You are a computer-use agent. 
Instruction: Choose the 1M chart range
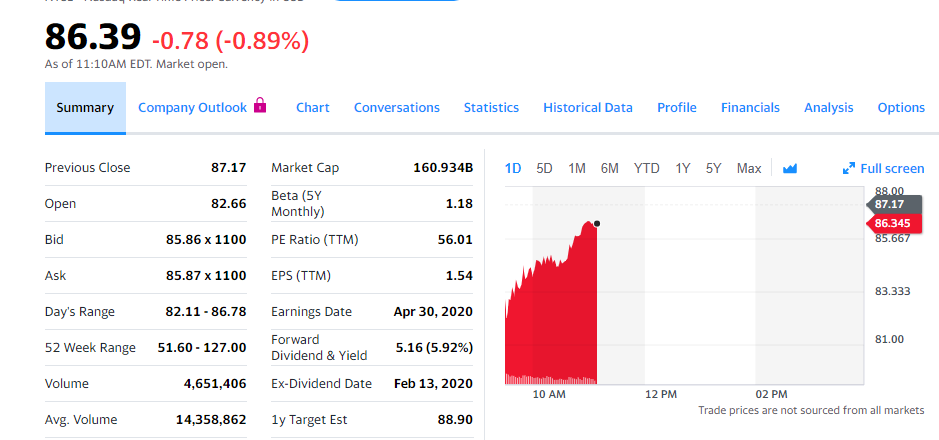tap(577, 169)
